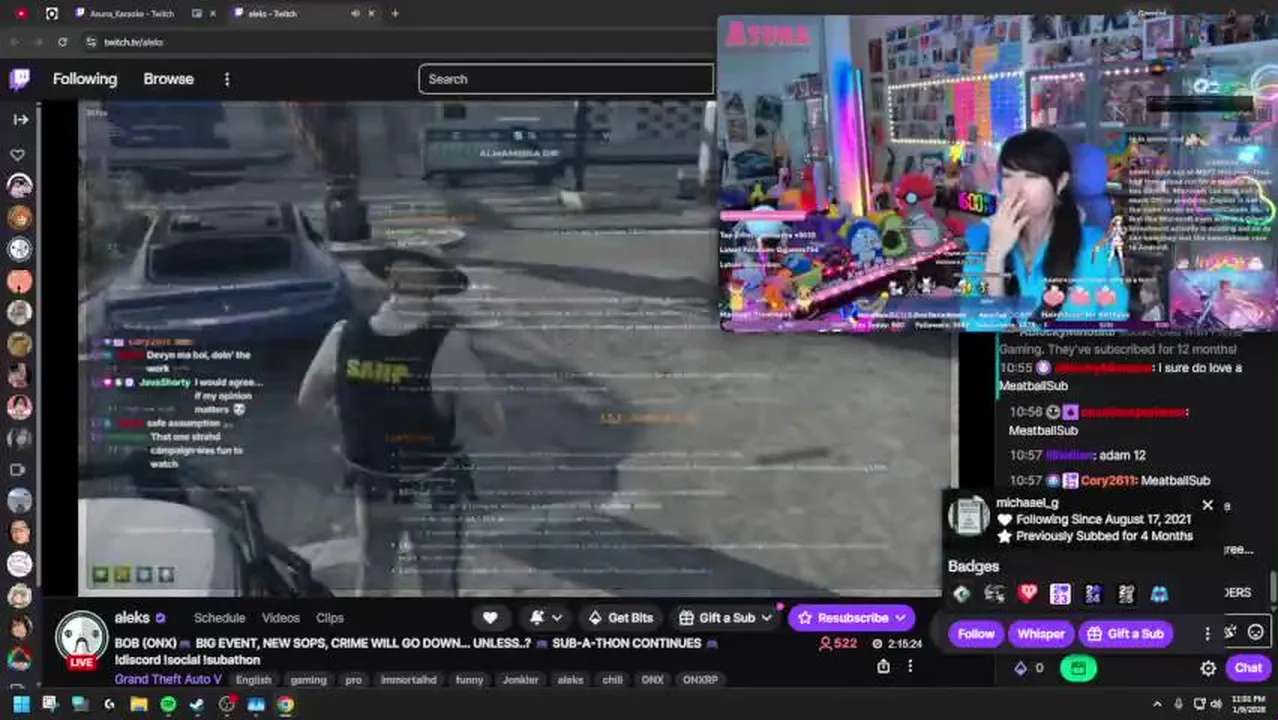Open the emote picker smiley icon
The image size is (1278, 720).
[x=1255, y=632]
